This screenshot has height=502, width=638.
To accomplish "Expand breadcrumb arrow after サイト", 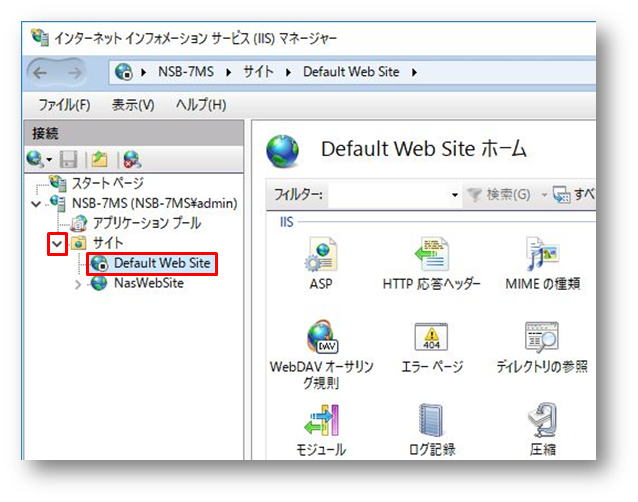I will point(288,72).
